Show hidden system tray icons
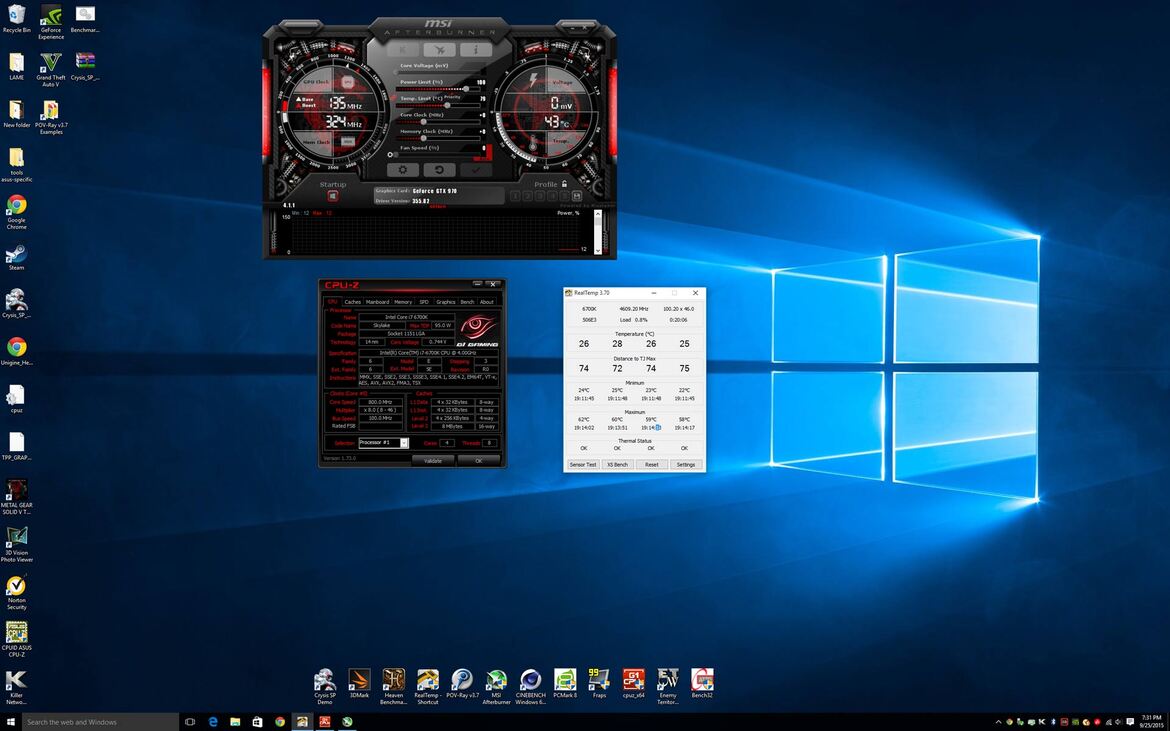Screen dimensions: 1170x731 pyautogui.click(x=998, y=722)
